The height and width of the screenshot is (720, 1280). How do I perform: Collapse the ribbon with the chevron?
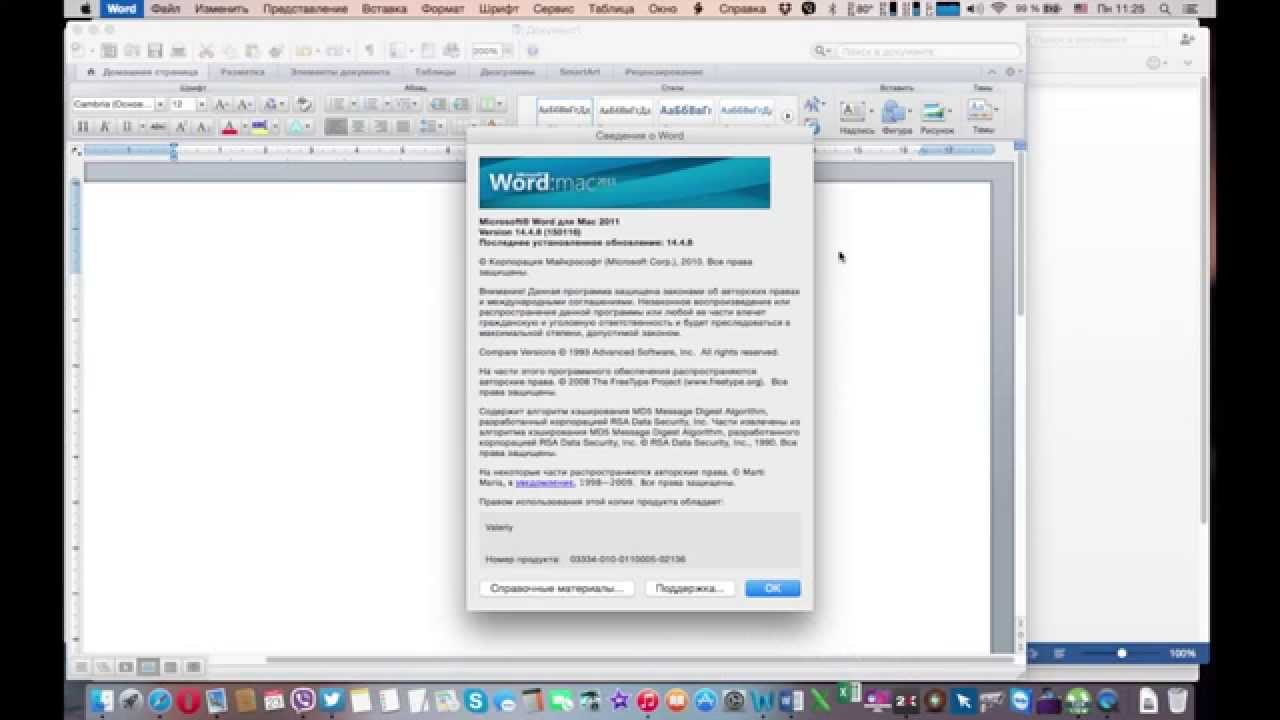[x=992, y=72]
